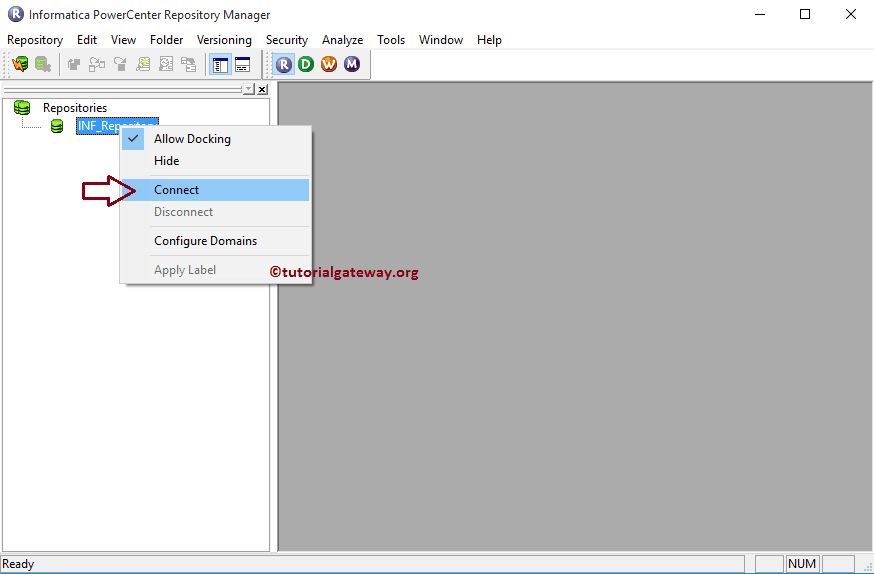This screenshot has height=574, width=874.
Task: Click the INF_Repository database icon
Action: (x=57, y=127)
